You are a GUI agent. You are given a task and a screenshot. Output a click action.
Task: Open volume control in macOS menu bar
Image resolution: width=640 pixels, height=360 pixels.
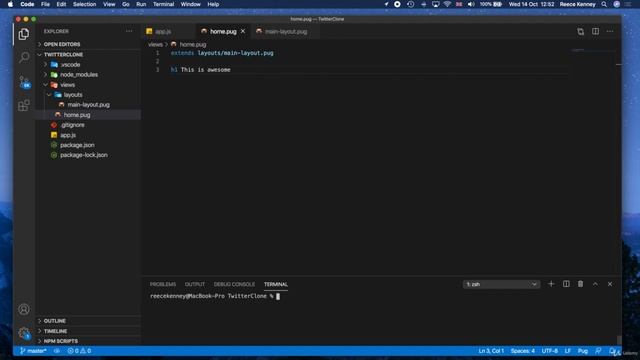pyautogui.click(x=471, y=4)
